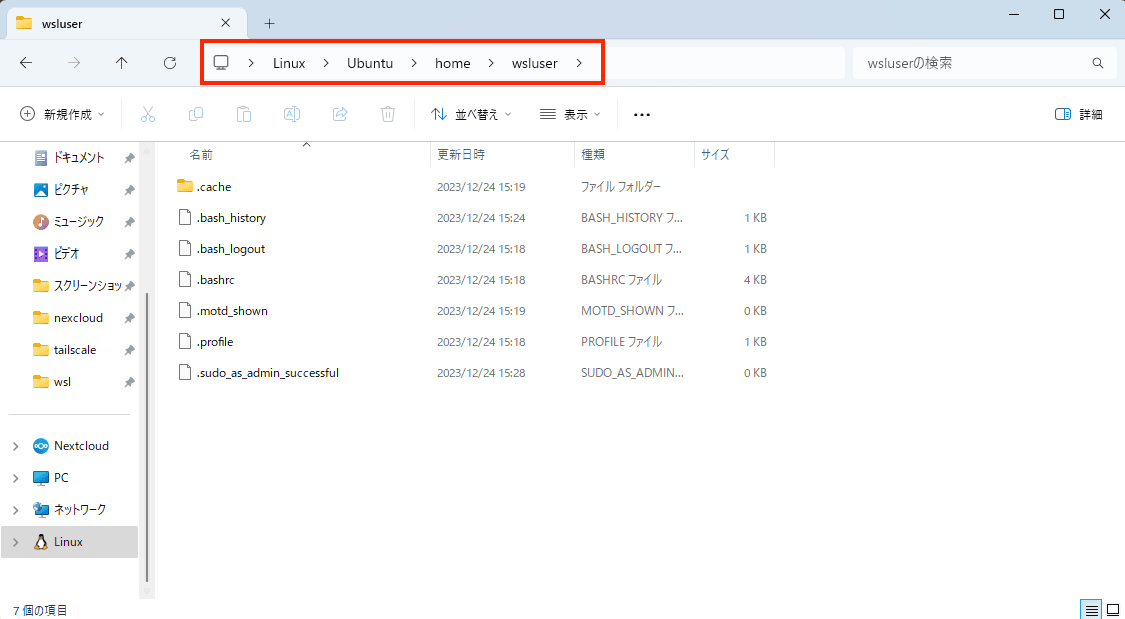This screenshot has height=619, width=1125.
Task: Click the Share icon in the toolbar
Action: coord(340,113)
